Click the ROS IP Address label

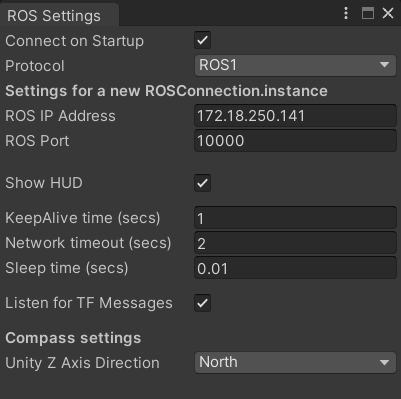coord(60,116)
